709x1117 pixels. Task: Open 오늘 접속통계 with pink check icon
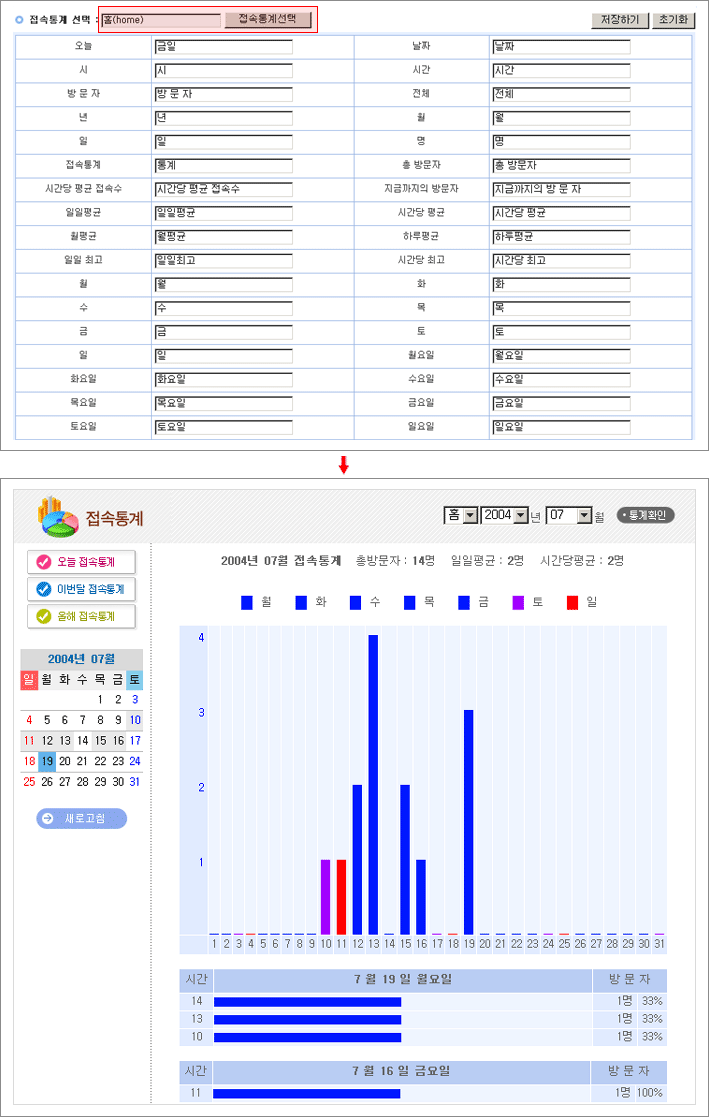[81, 562]
